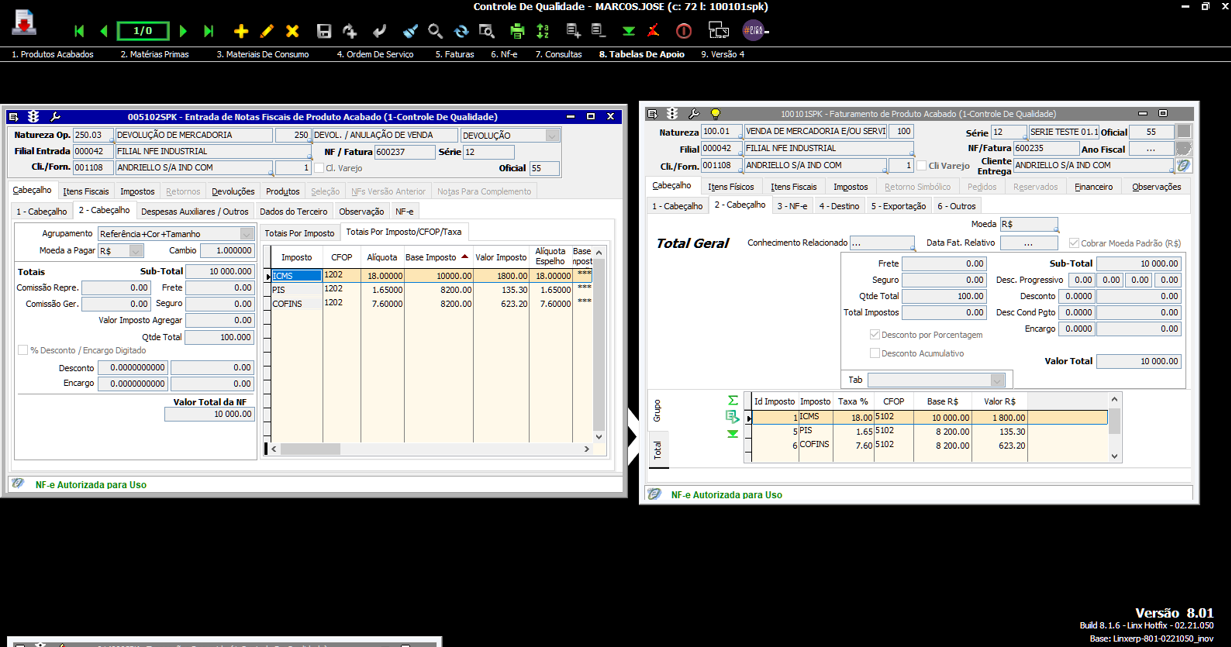Click the green sigma icon in Faturamento

click(733, 400)
